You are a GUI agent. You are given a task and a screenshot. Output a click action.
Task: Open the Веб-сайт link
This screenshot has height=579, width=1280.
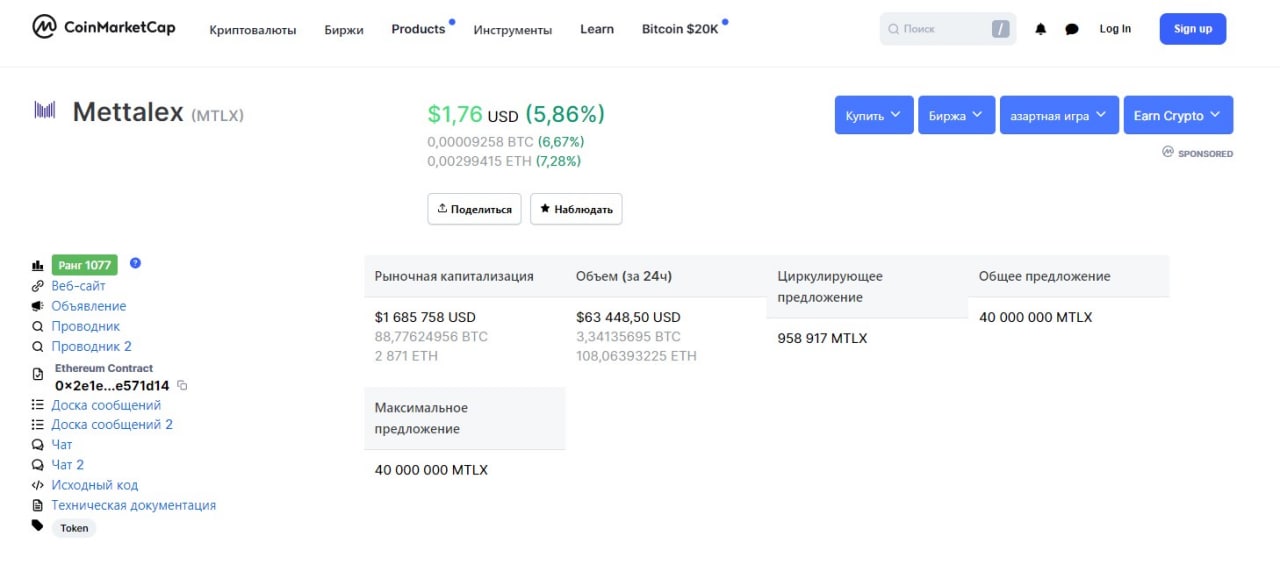tap(78, 286)
